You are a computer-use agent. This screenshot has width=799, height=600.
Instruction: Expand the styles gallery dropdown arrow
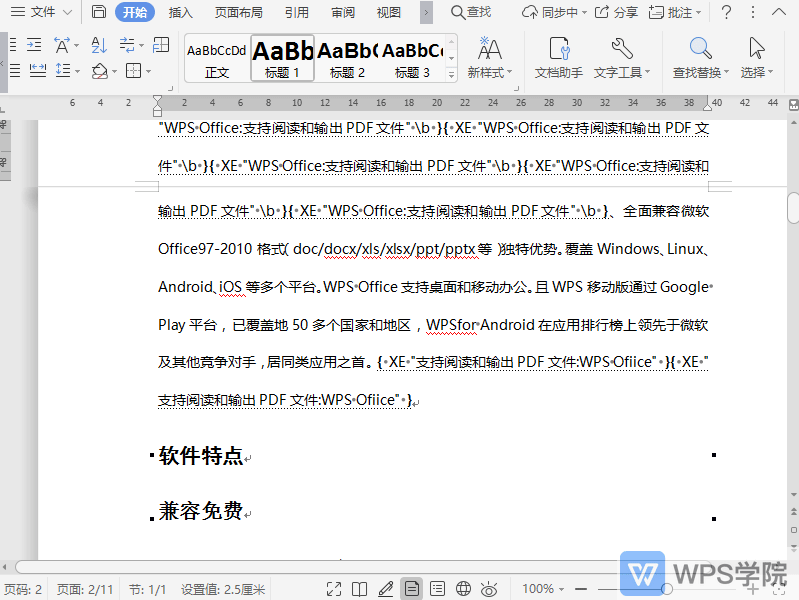click(452, 74)
